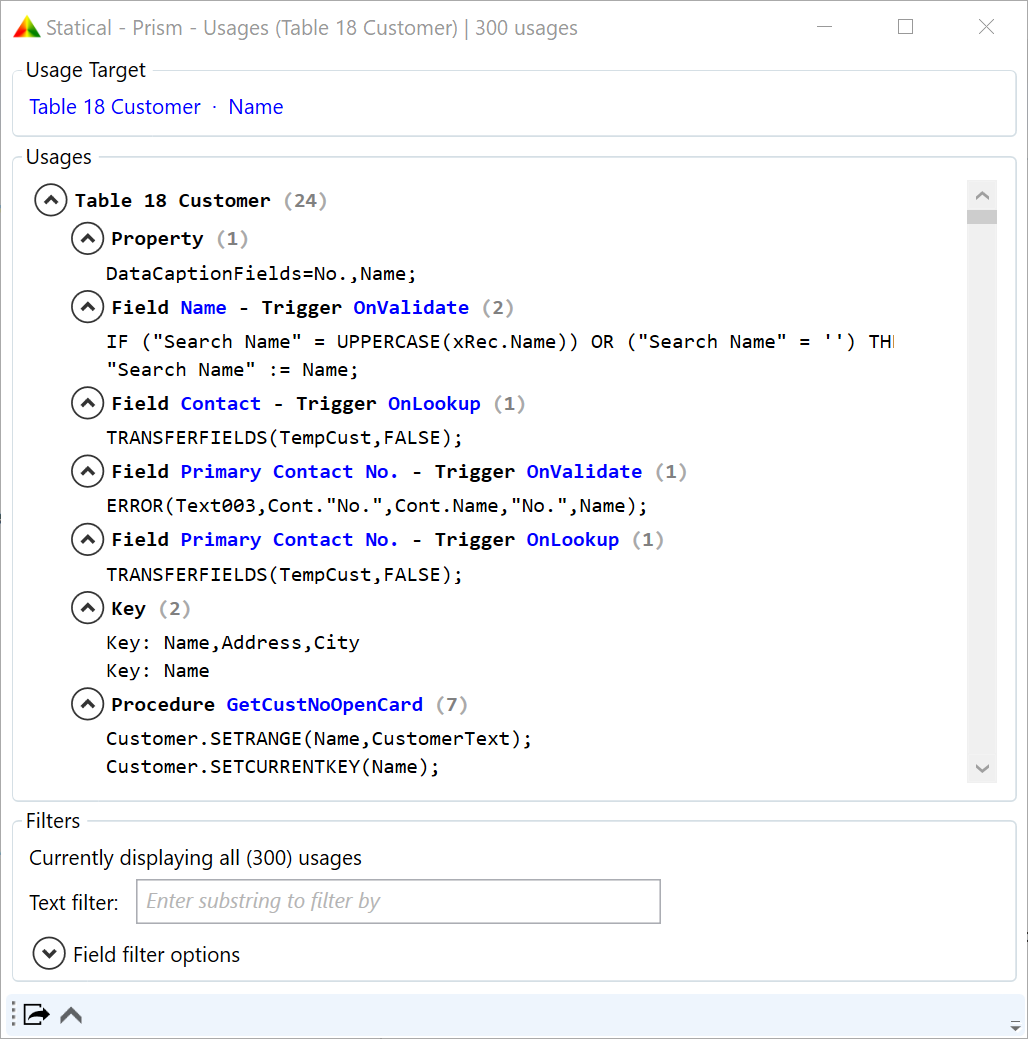The height and width of the screenshot is (1039, 1028).
Task: Click OnLookup link in Field Contact row
Action: point(434,404)
